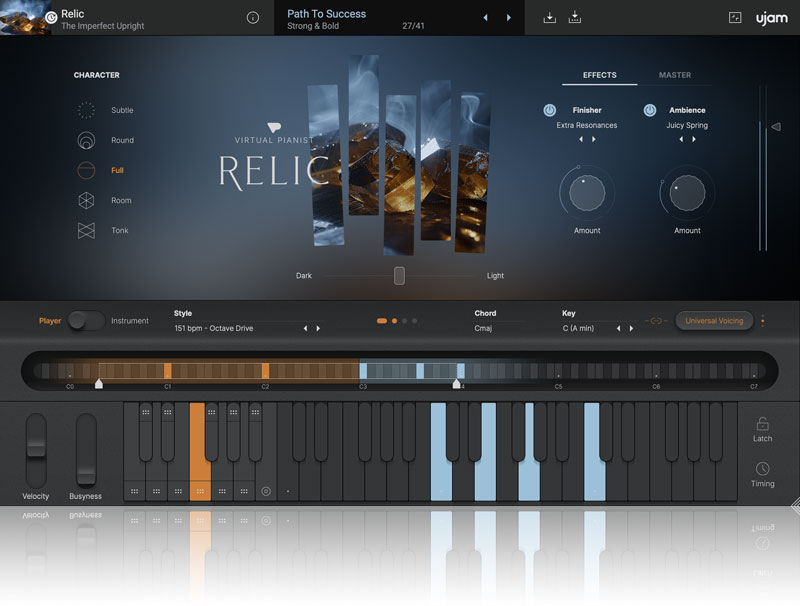Select the Subtle character icon

tap(87, 111)
